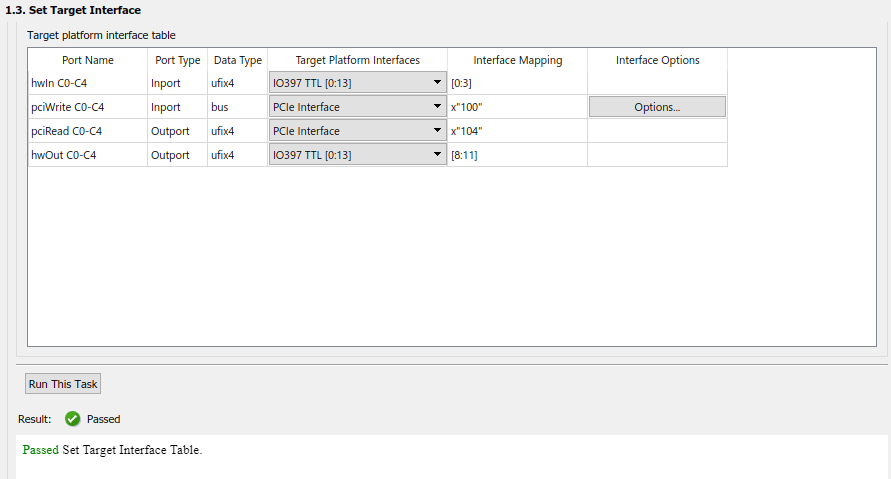Click the Interface Mapping column header

tap(517, 60)
